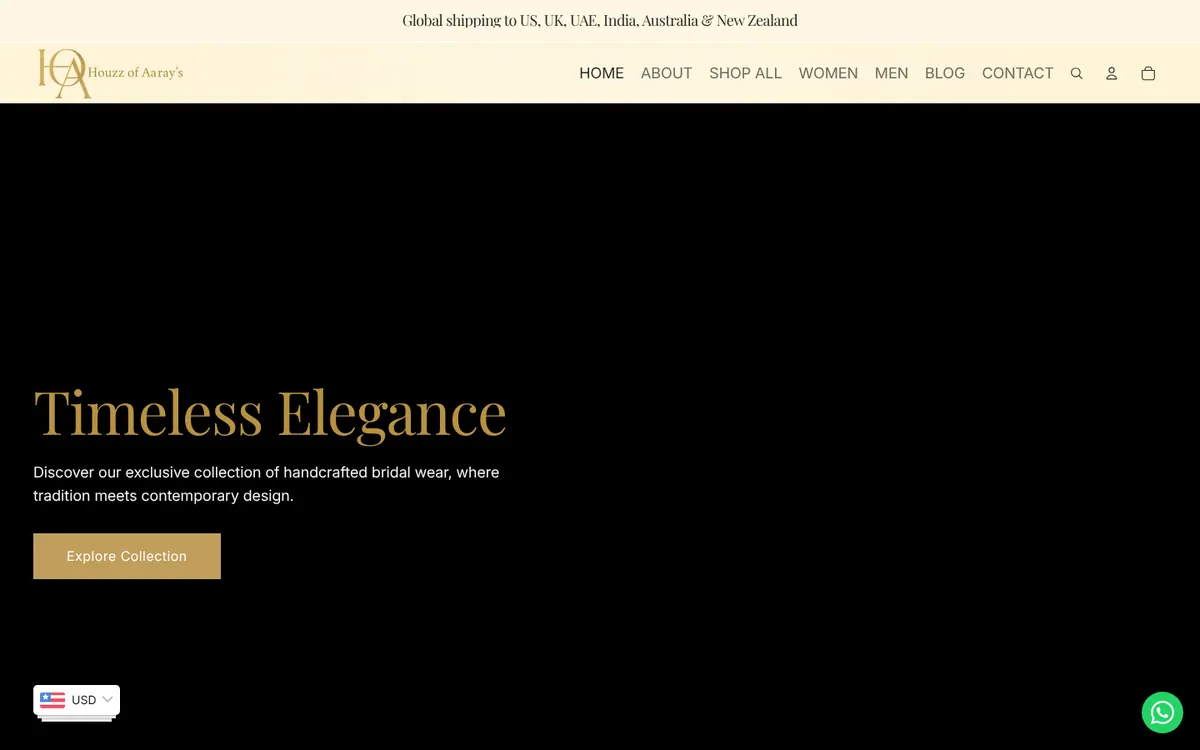Open WhatsApp chat bubble
Image resolution: width=1200 pixels, height=750 pixels.
click(x=1162, y=712)
